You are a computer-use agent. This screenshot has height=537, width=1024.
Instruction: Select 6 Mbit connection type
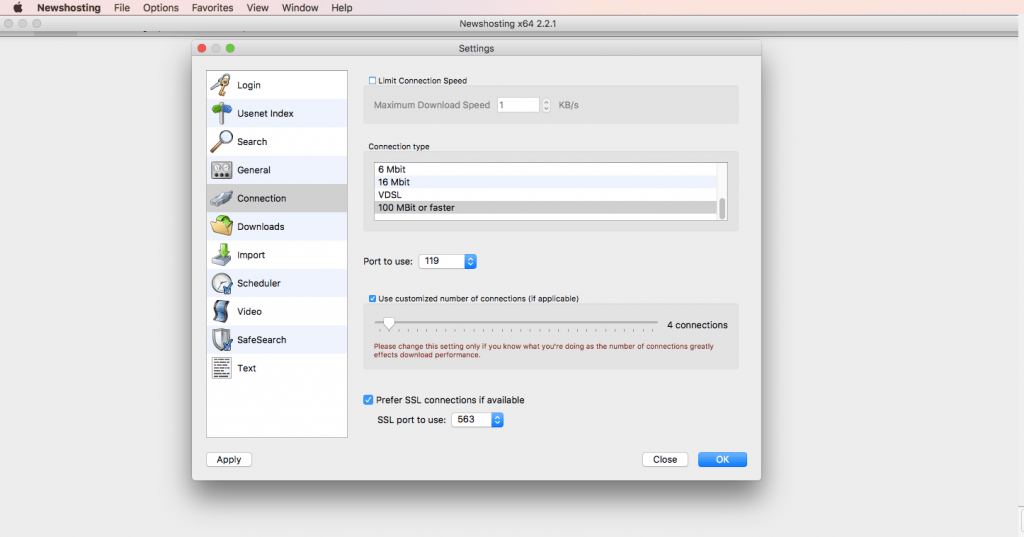[x=545, y=169]
